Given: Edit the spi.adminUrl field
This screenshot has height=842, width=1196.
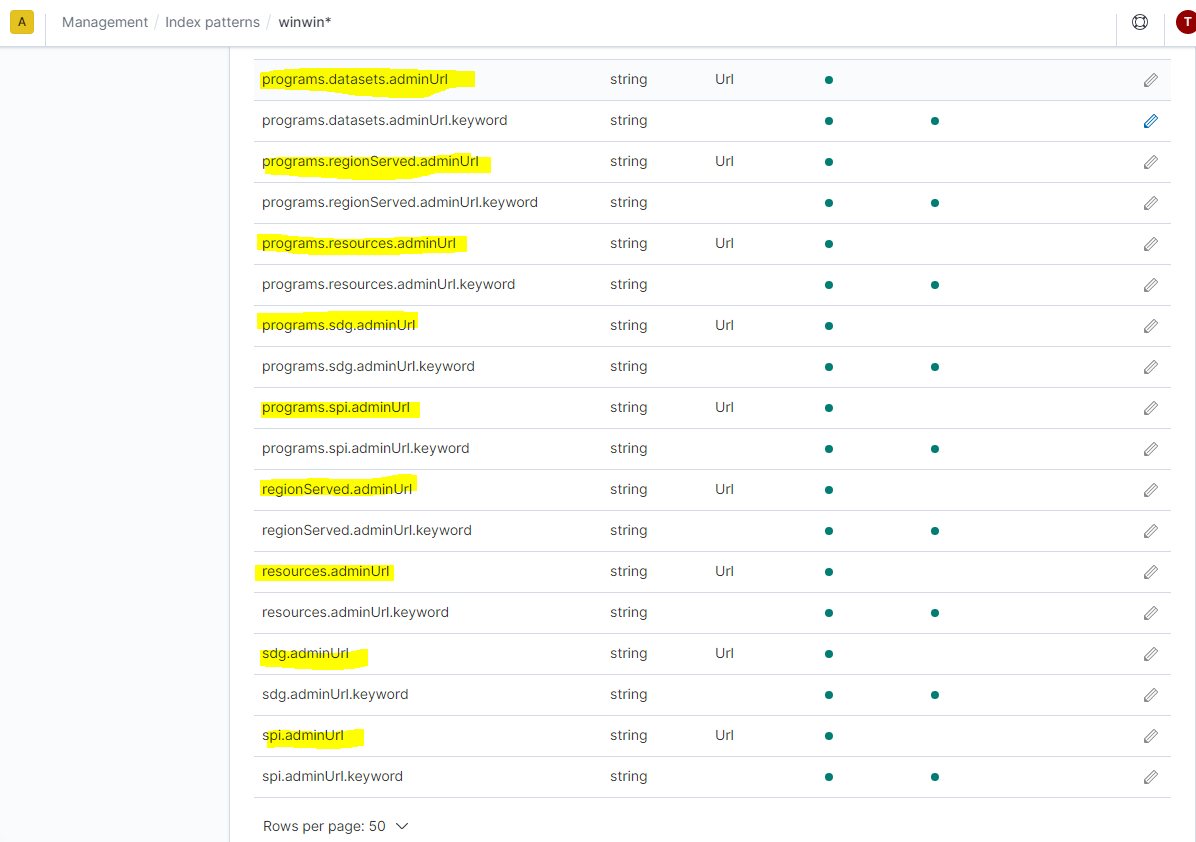Looking at the screenshot, I should tap(1150, 735).
